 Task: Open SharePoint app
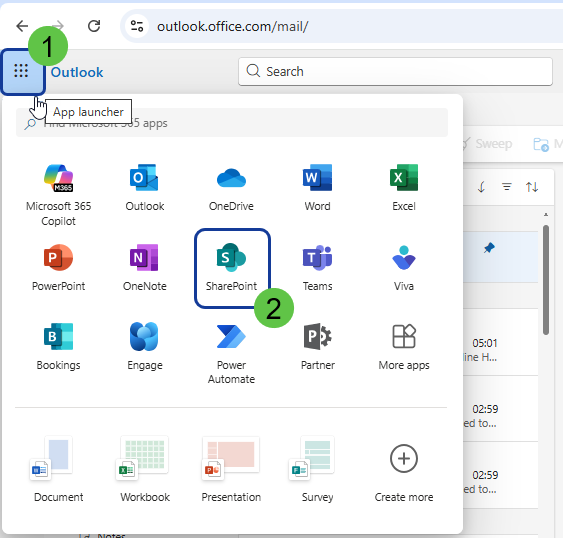(232, 268)
